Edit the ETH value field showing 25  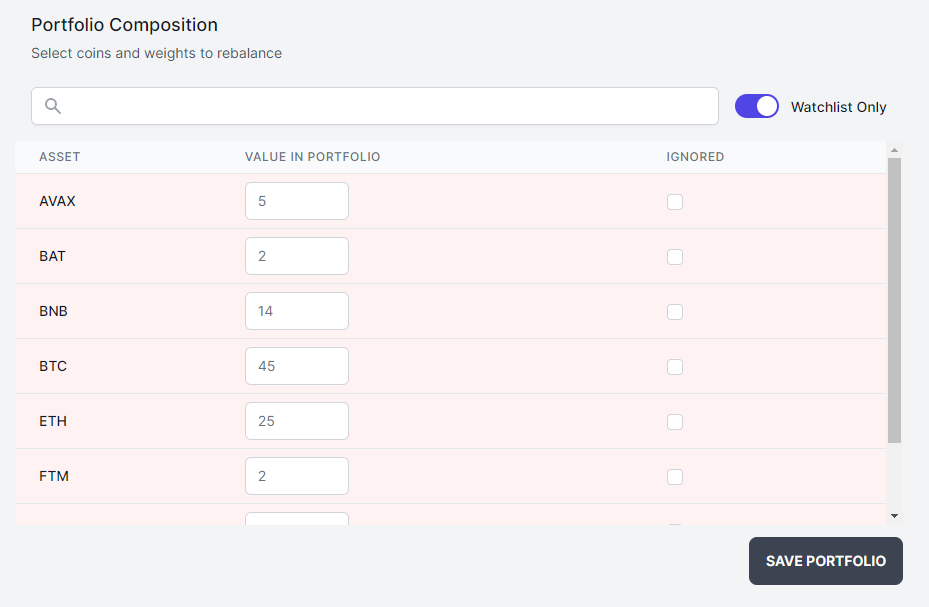pos(297,421)
